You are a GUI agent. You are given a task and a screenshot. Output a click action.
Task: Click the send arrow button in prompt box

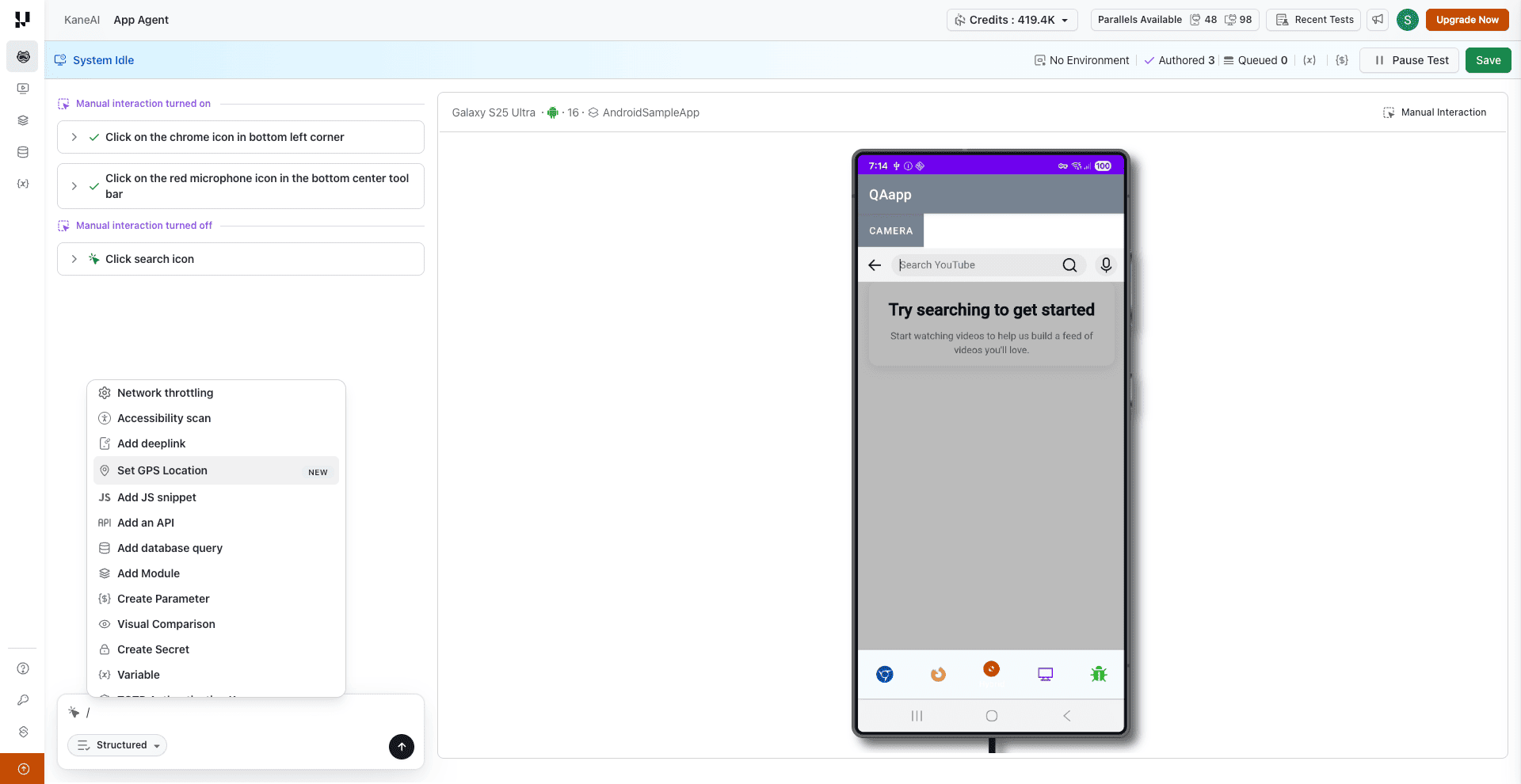(x=402, y=747)
